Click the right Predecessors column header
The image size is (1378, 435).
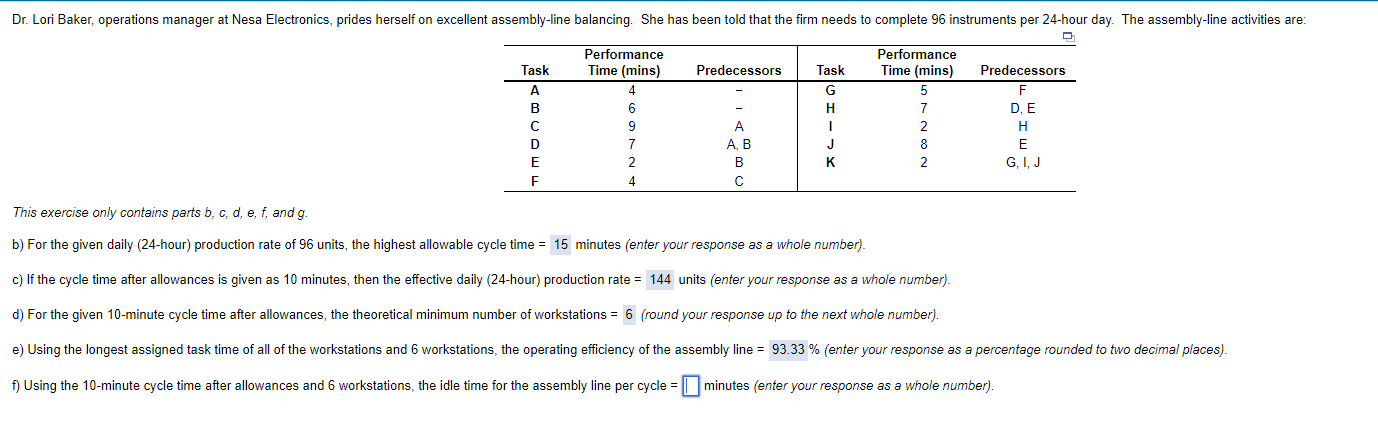(x=1022, y=70)
